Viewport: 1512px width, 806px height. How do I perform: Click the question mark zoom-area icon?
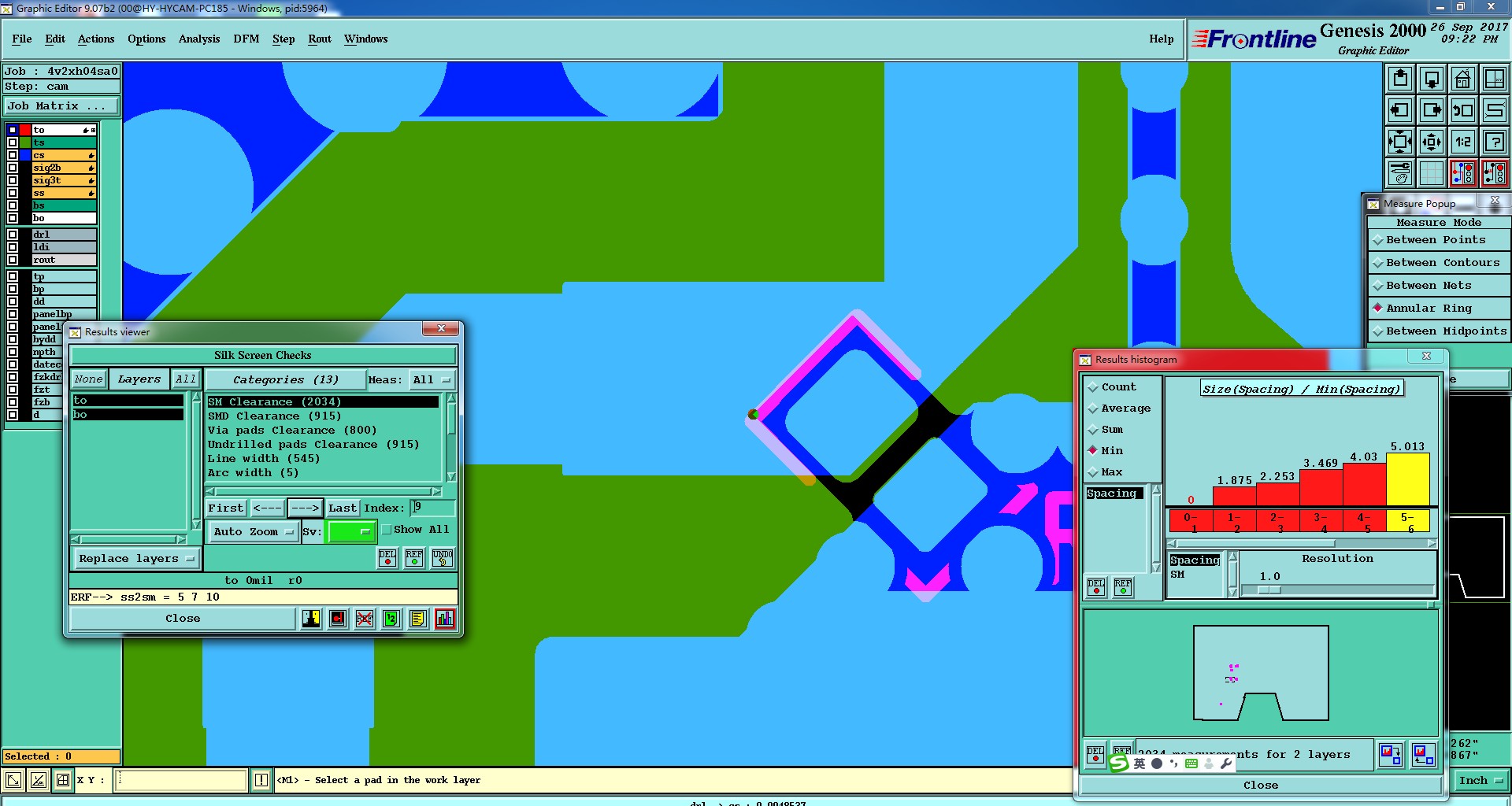1494,142
